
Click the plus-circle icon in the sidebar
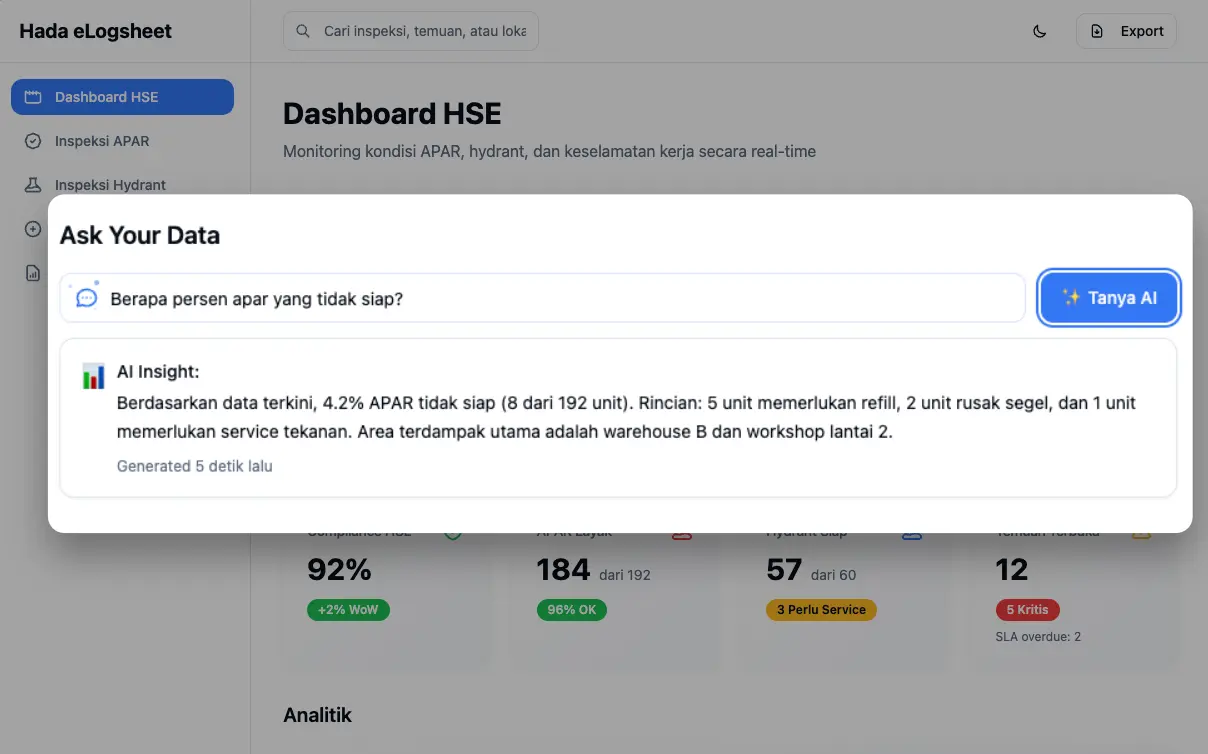point(33,229)
